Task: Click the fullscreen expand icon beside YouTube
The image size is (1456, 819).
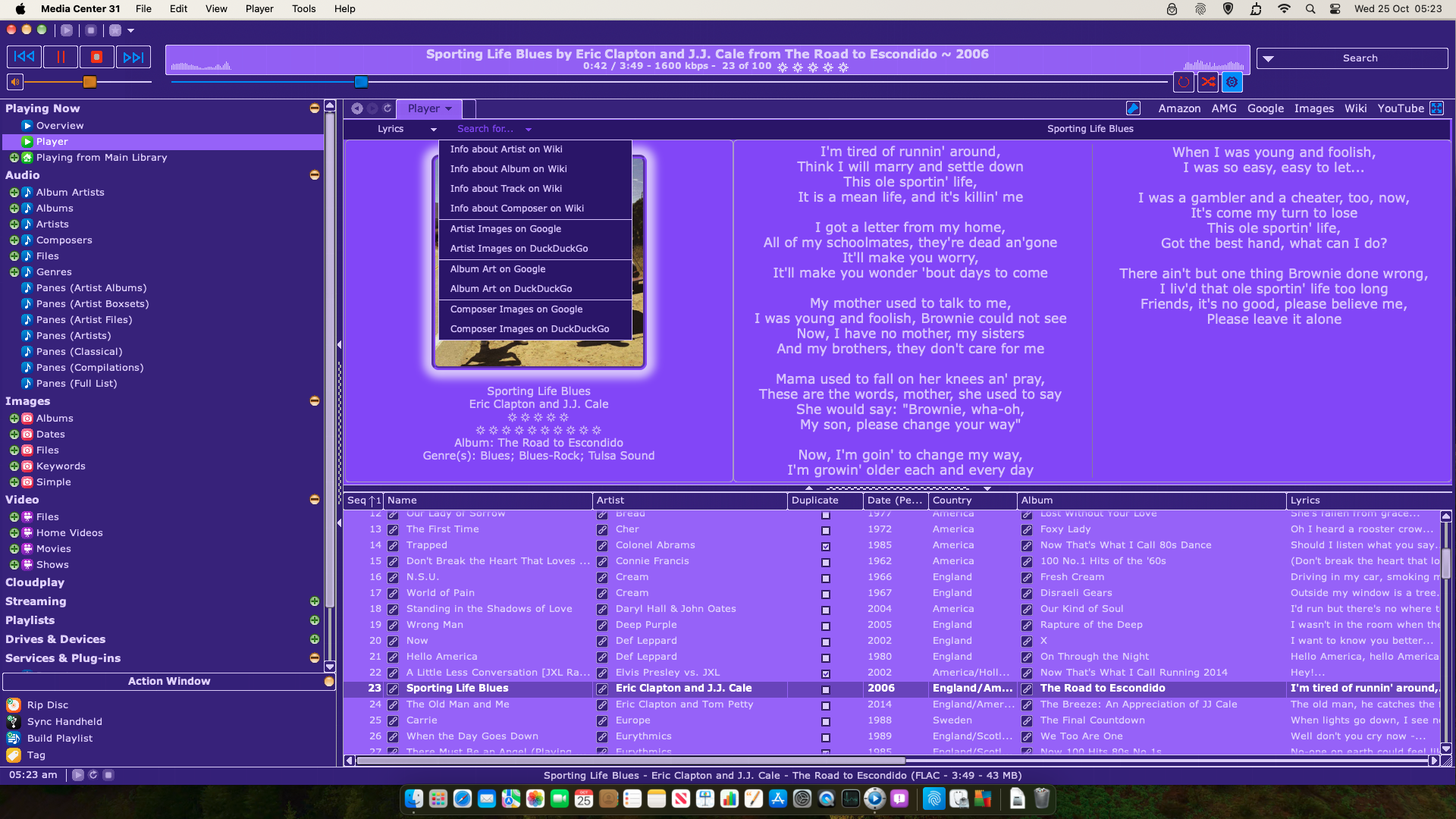Action: pos(1437,108)
